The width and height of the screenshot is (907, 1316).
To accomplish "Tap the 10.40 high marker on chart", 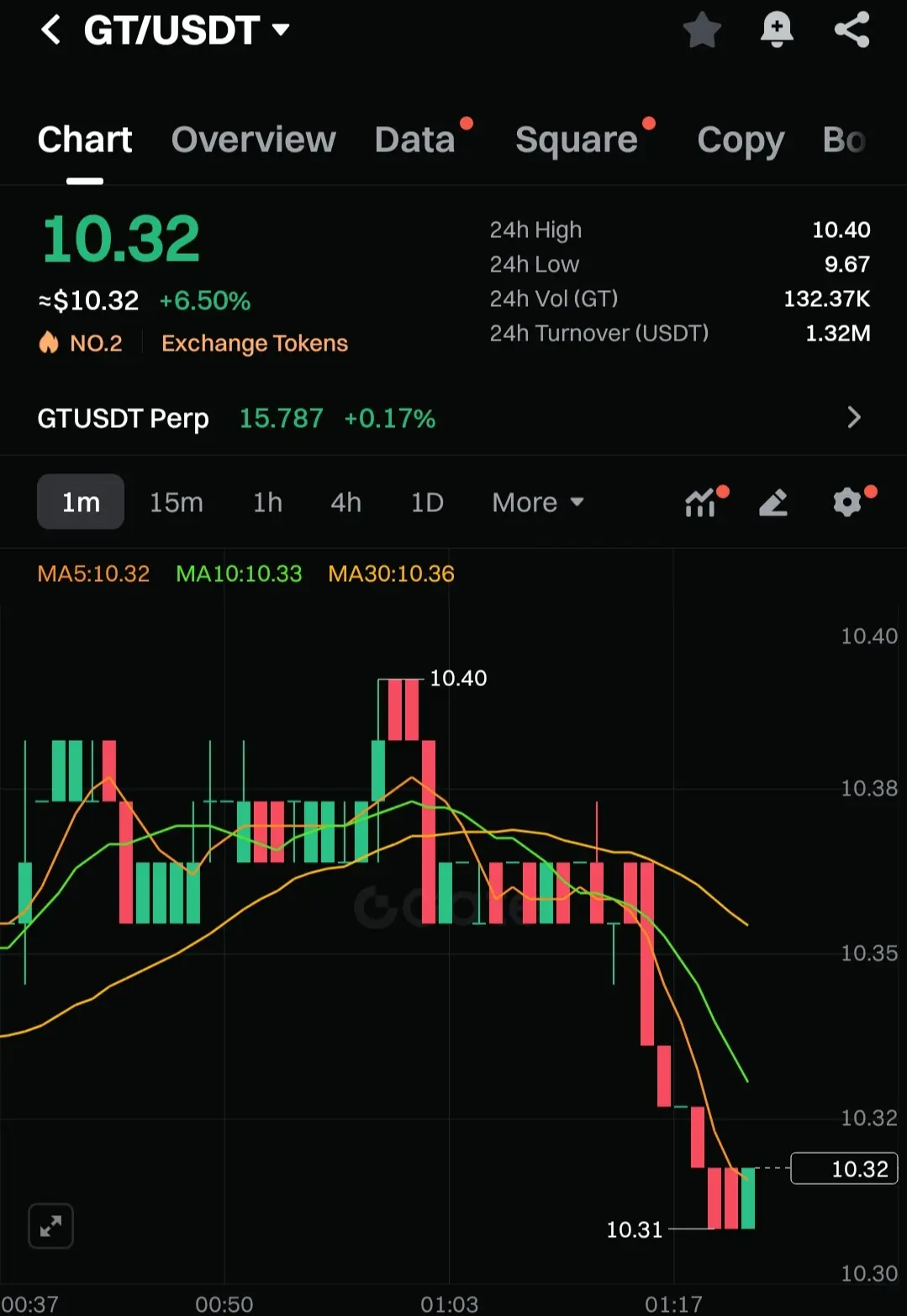I will [x=458, y=678].
